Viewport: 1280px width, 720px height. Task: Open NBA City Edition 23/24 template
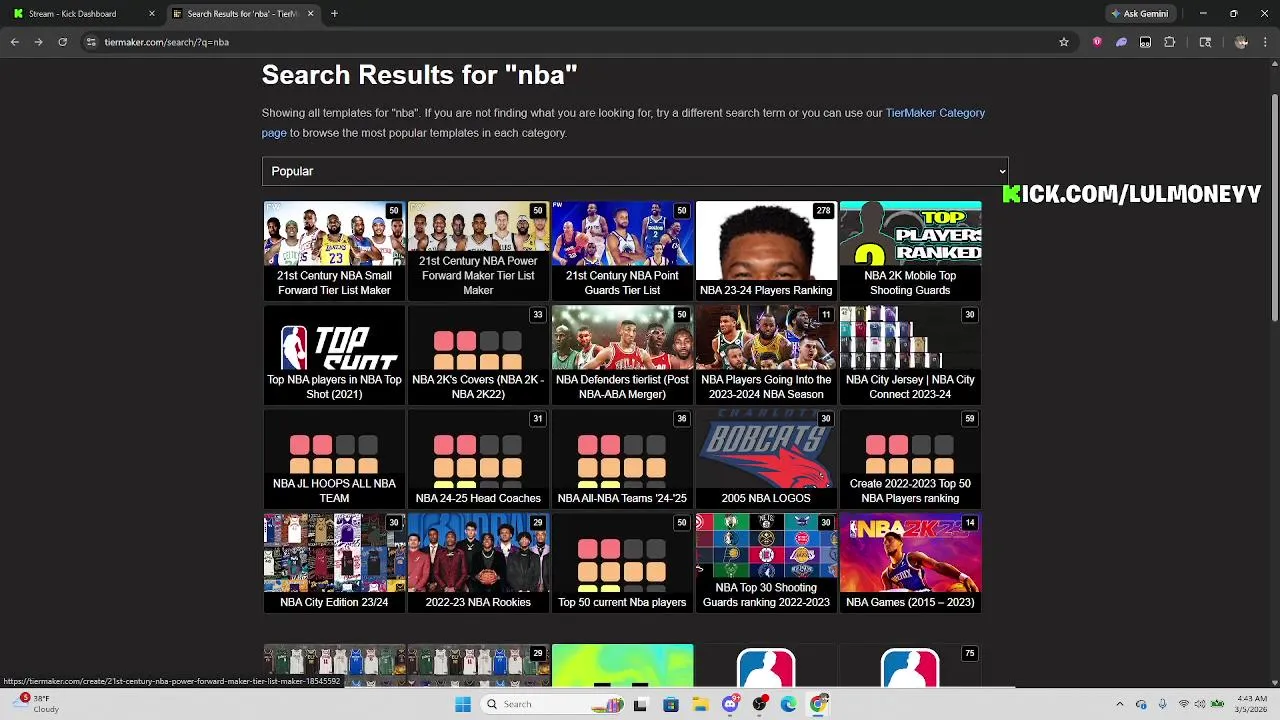(x=334, y=562)
